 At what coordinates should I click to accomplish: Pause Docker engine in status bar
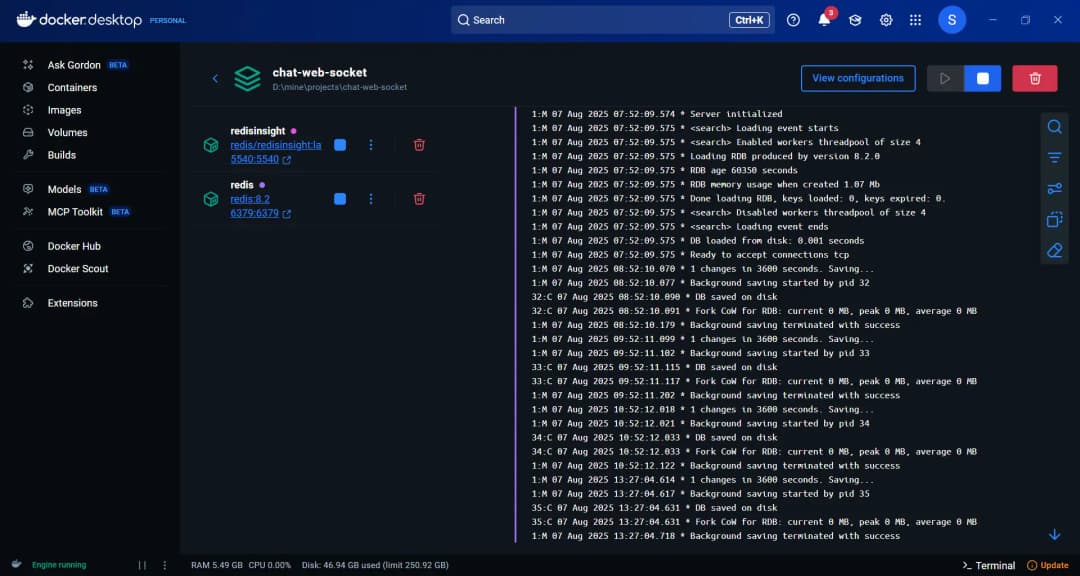142,565
